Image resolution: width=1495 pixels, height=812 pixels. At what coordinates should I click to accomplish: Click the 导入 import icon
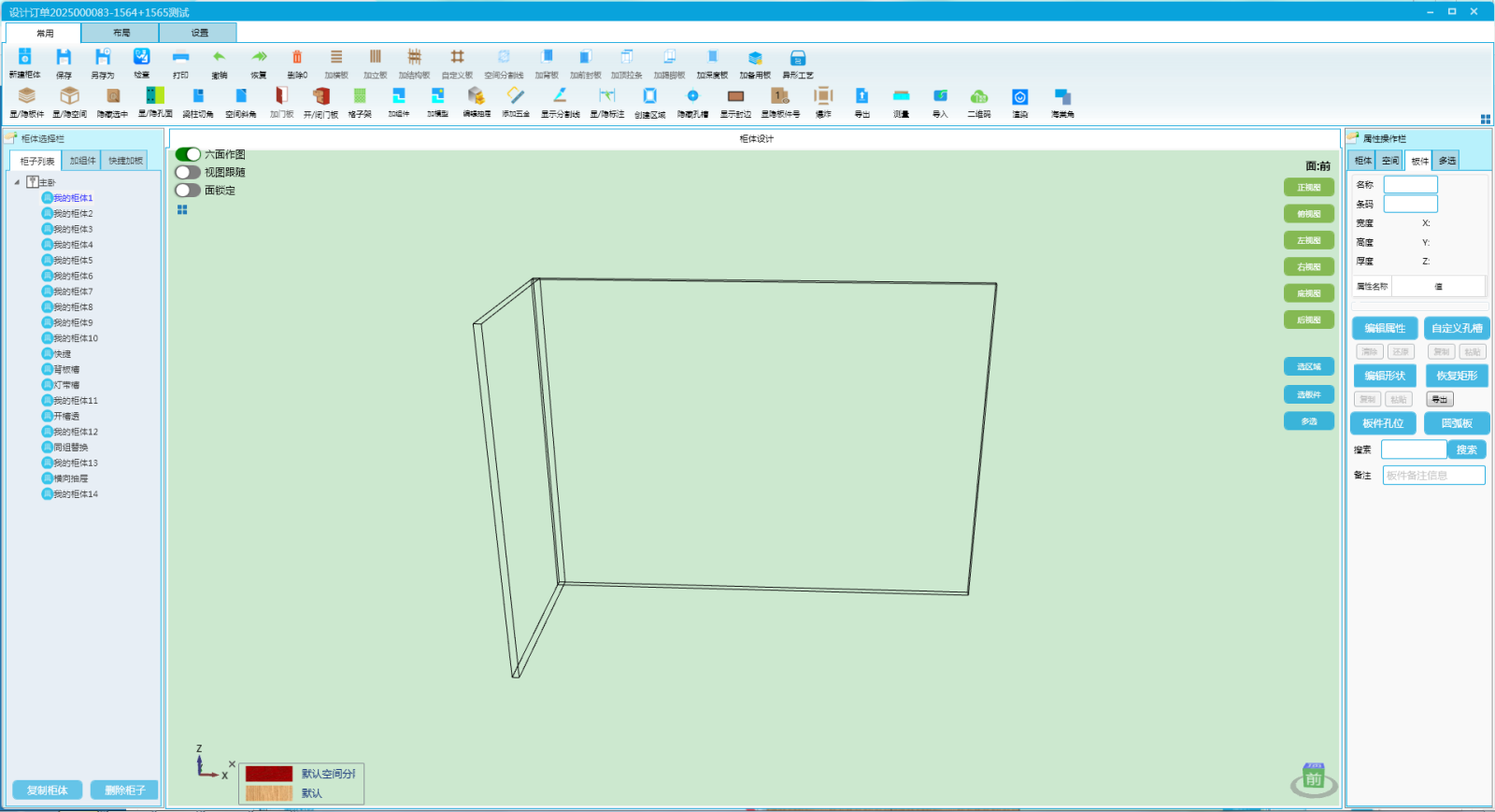[x=940, y=96]
